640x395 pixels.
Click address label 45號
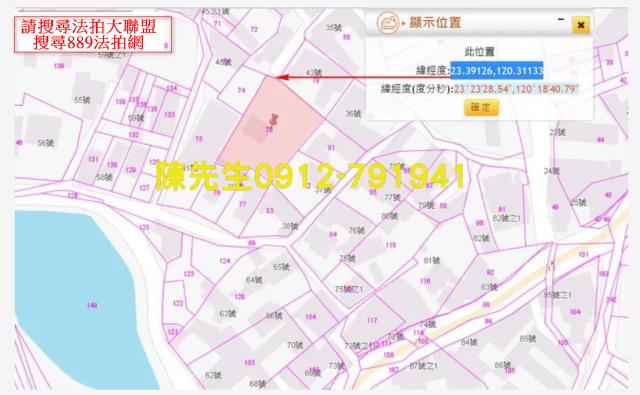tap(223, 62)
